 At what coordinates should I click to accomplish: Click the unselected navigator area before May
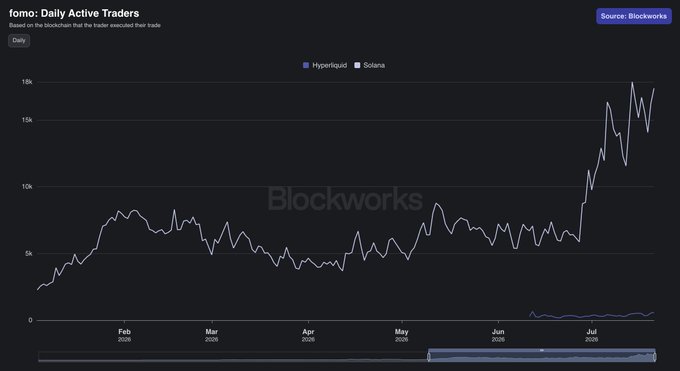pyautogui.click(x=233, y=357)
